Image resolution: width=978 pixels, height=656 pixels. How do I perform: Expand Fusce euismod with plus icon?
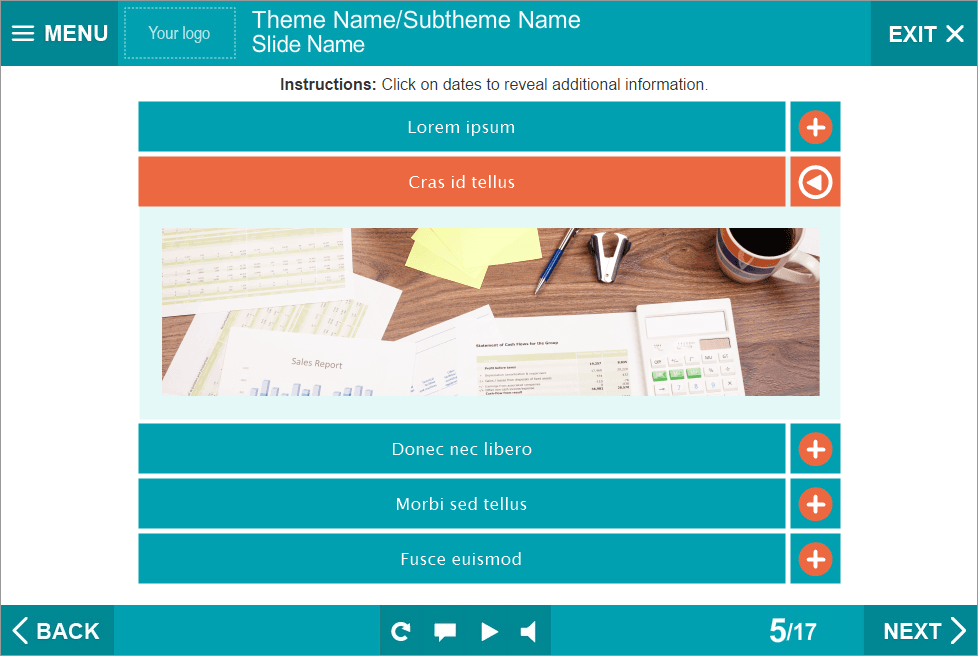[x=815, y=559]
